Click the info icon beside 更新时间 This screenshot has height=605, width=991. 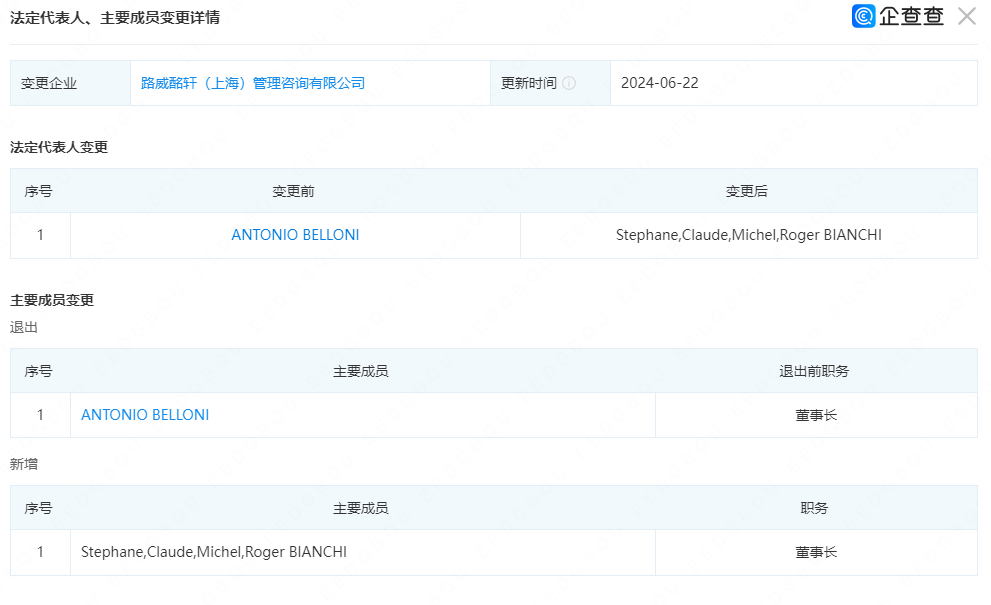(569, 84)
